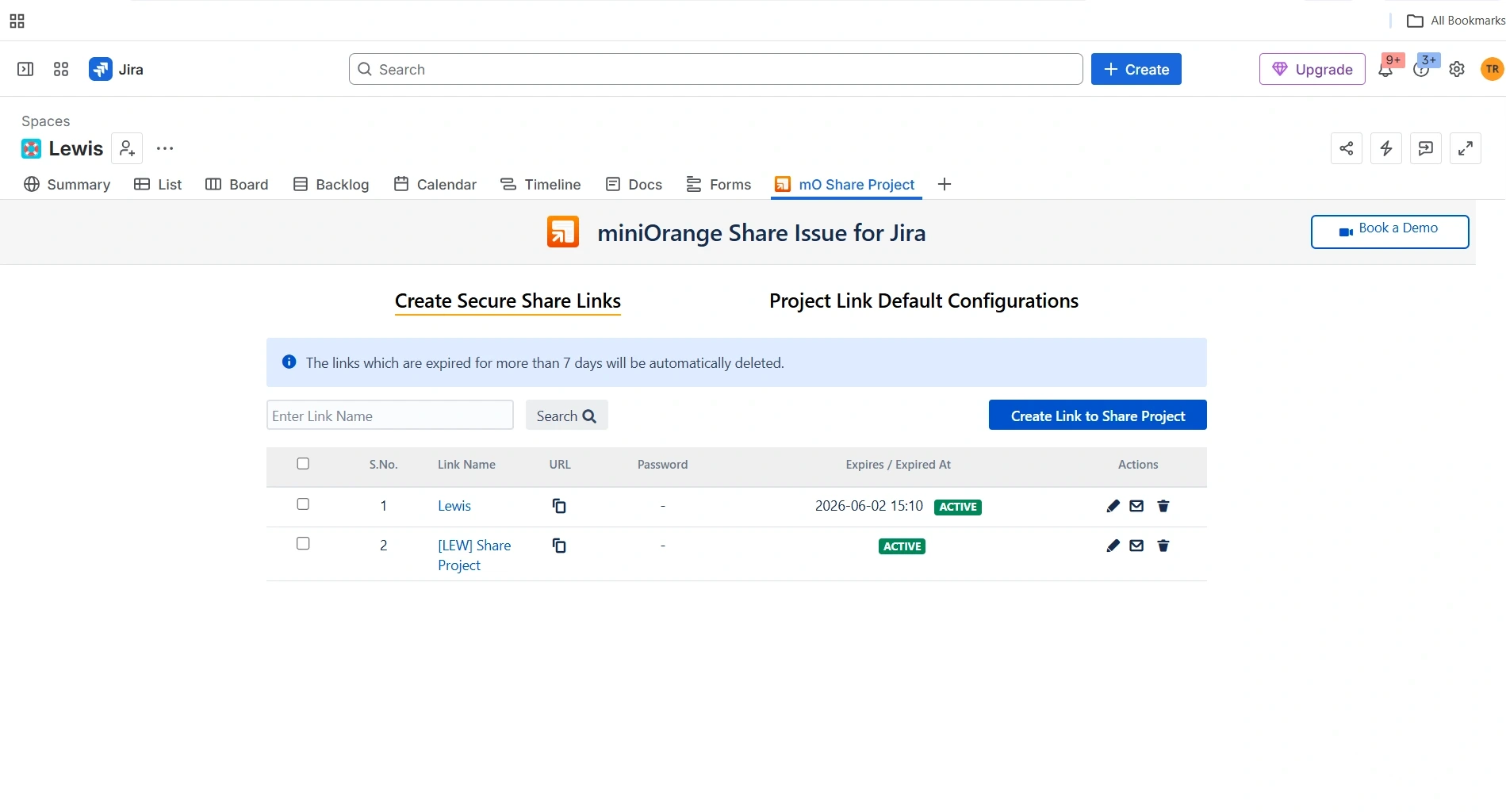Delete the Lewis link
This screenshot has width=1506, height=812.
pyautogui.click(x=1163, y=506)
